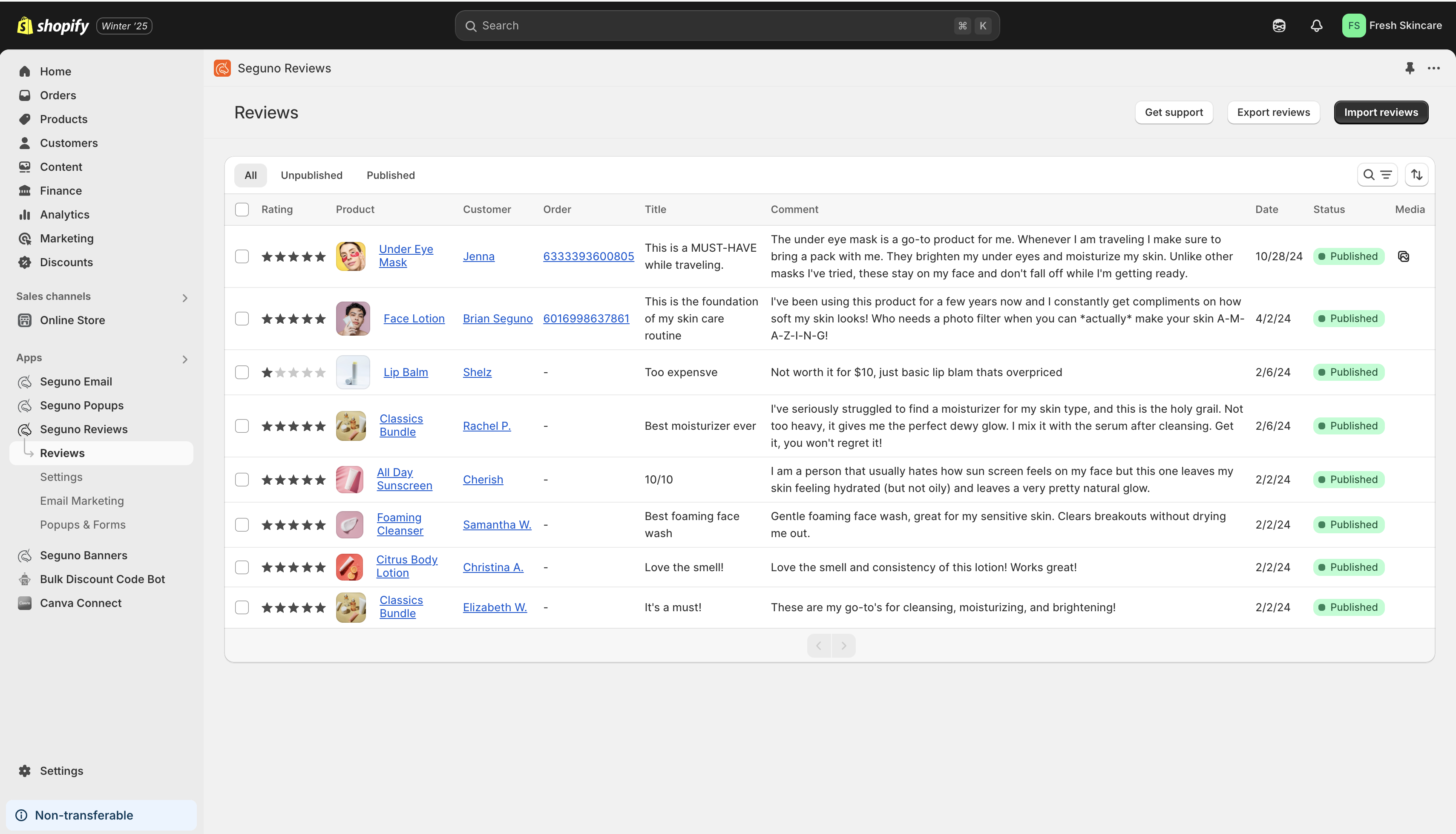The height and width of the screenshot is (834, 1456).
Task: Click the Under Eye Mask product thumbnail
Action: coord(351,256)
